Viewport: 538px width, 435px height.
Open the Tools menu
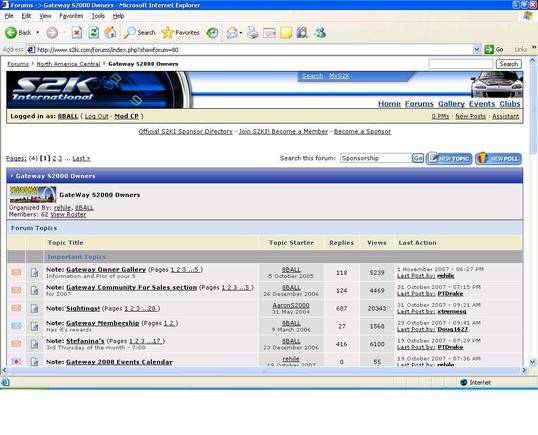coord(98,16)
